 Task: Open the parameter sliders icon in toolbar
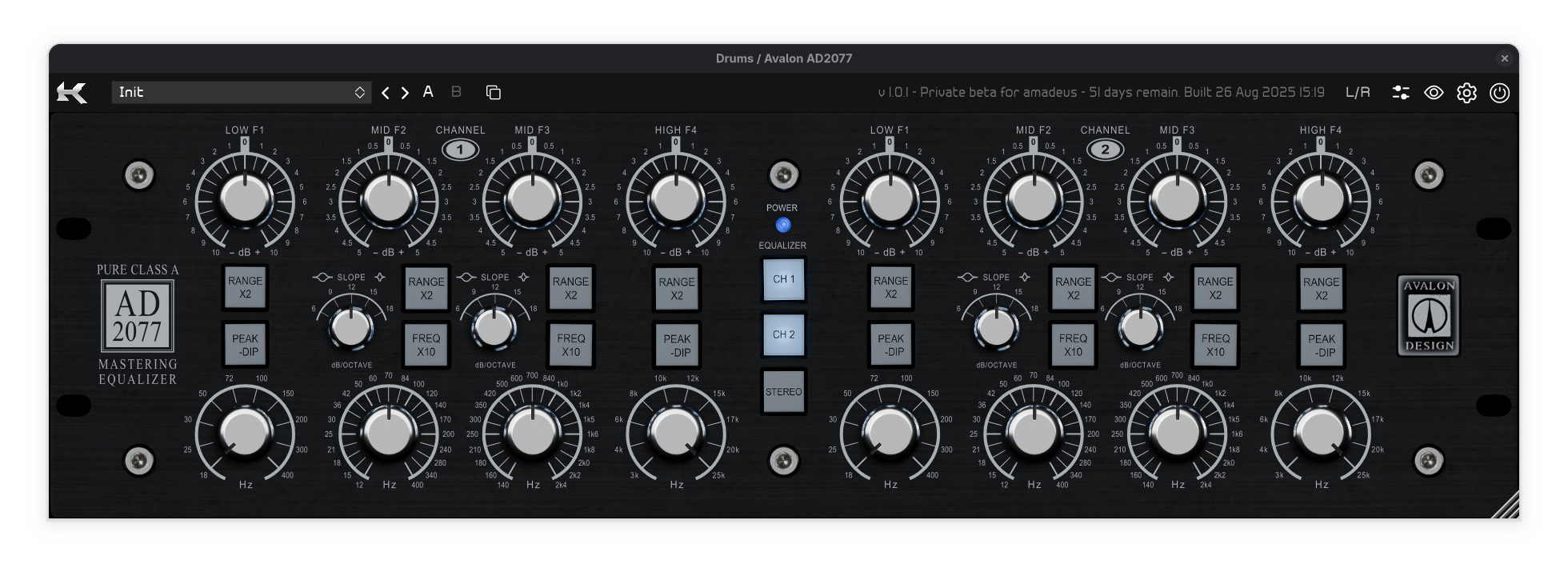[x=1401, y=93]
